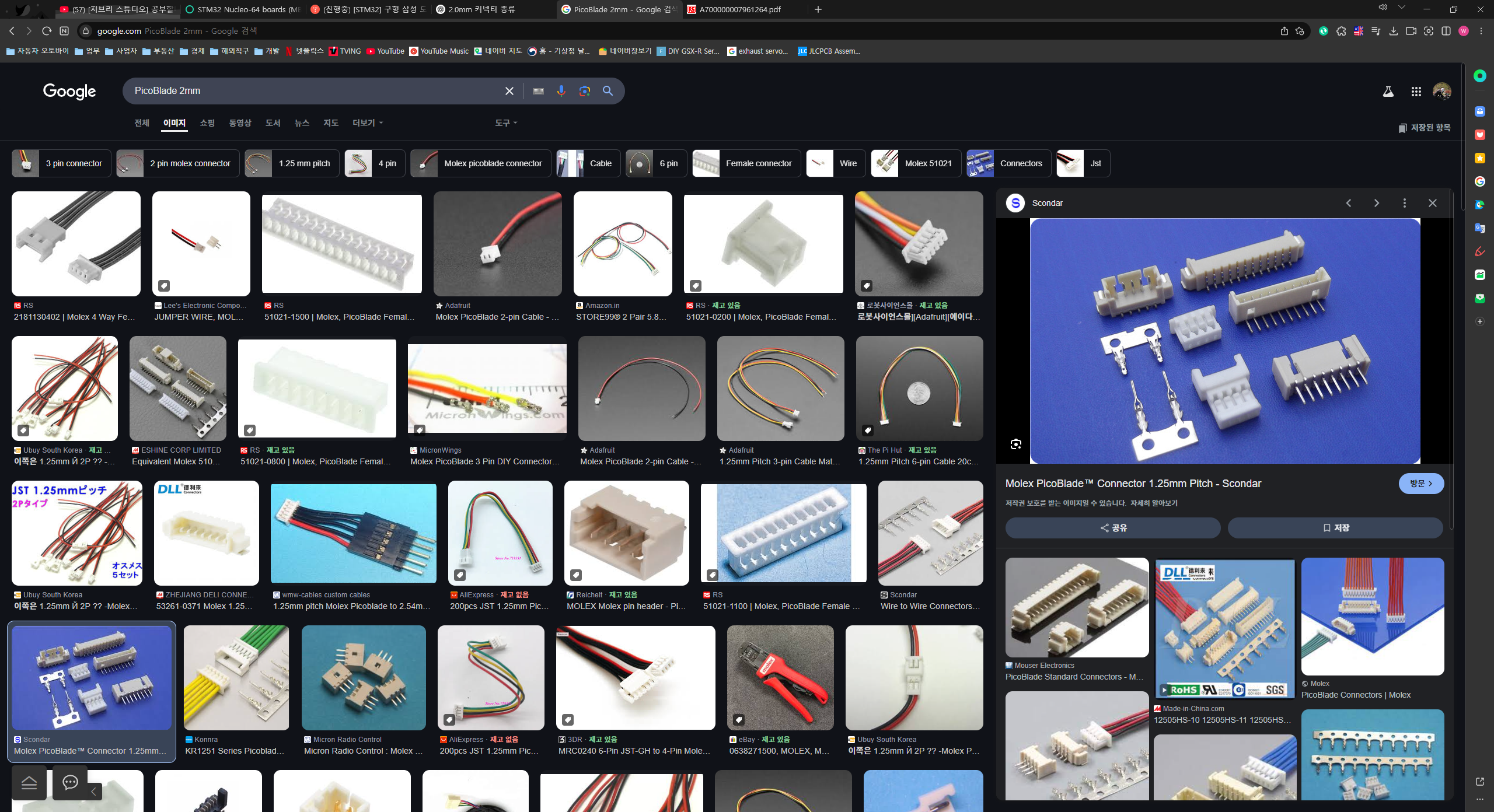The image size is (1494, 812).
Task: Search by voice using microphone icon
Action: [561, 91]
